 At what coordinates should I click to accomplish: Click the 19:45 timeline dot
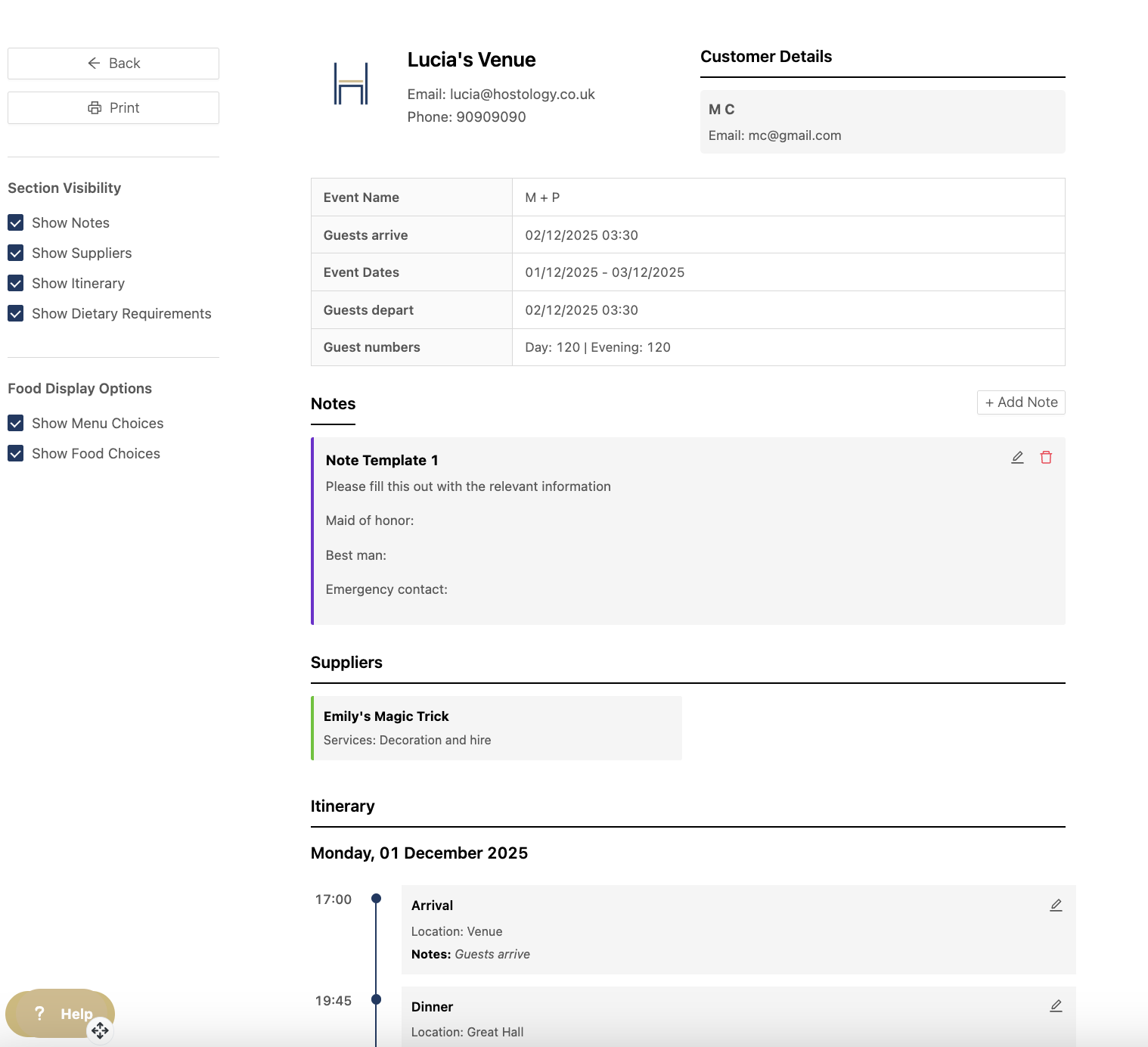click(x=376, y=999)
